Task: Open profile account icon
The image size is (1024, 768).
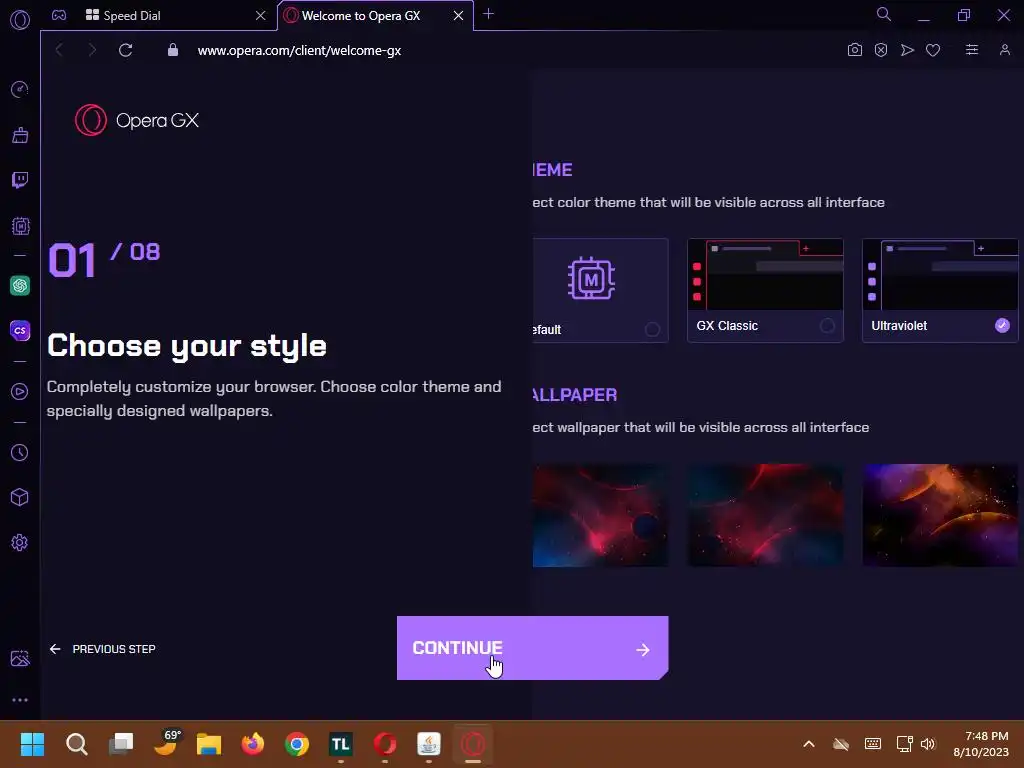Action: 1004,50
